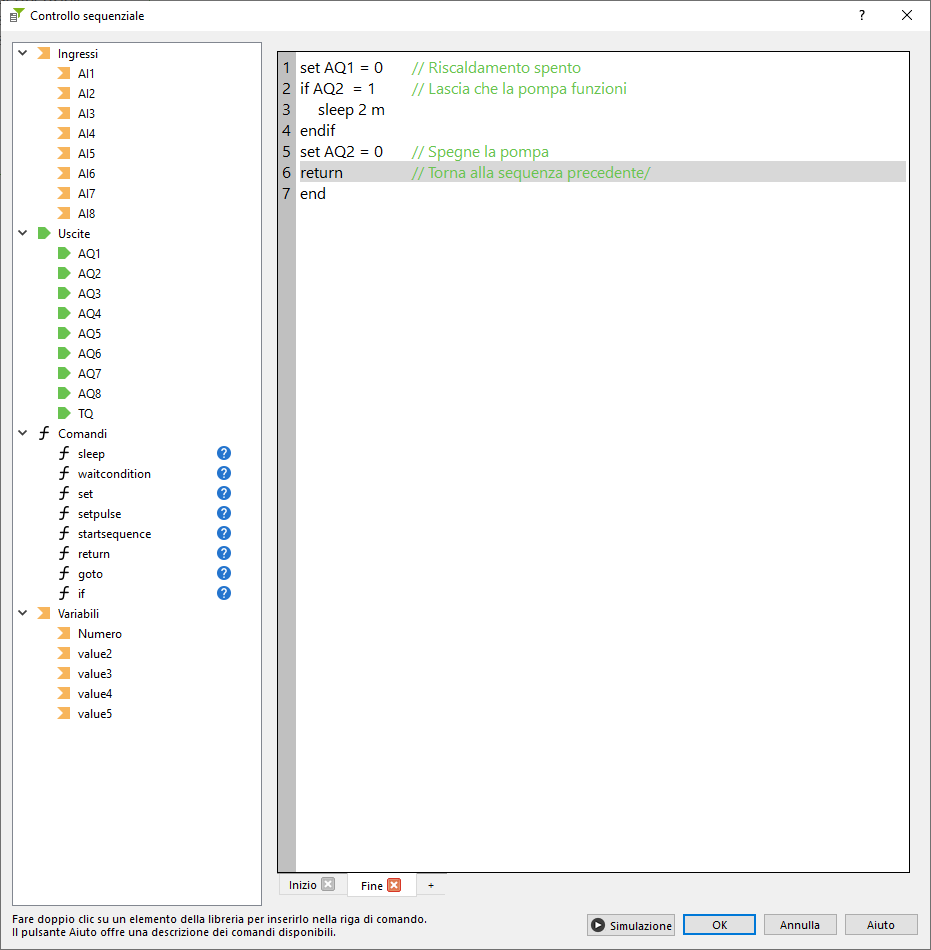
Task: Show help for the startsequence command
Action: (224, 533)
